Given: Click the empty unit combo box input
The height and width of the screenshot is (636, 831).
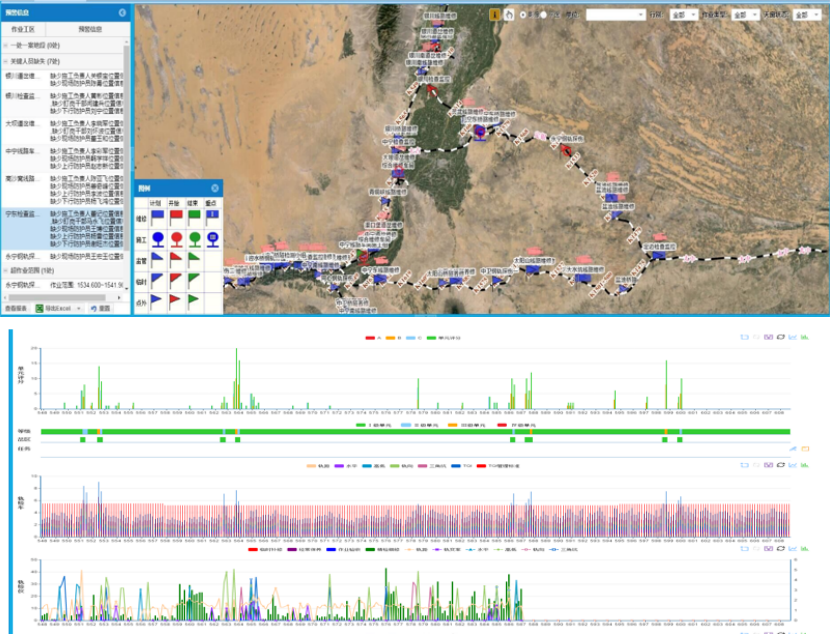Looking at the screenshot, I should point(614,15).
